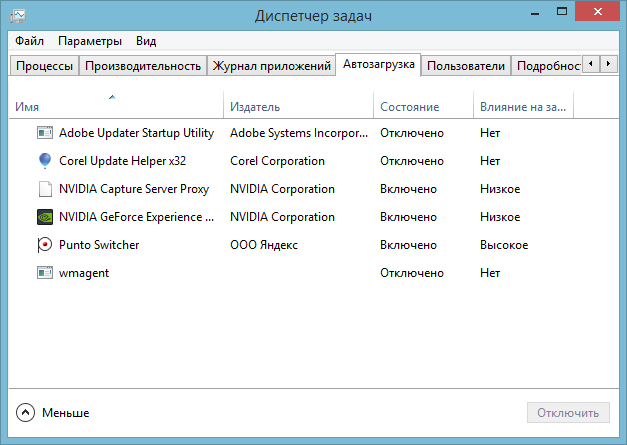Screen dimensions: 627x445
Task: Click the Corel Update Helper x32 icon
Action: [44, 160]
